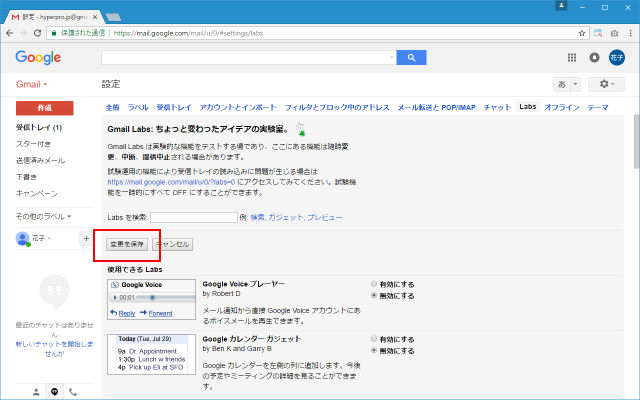
Task: Click the red 作成 compose button
Action: pyautogui.click(x=44, y=108)
